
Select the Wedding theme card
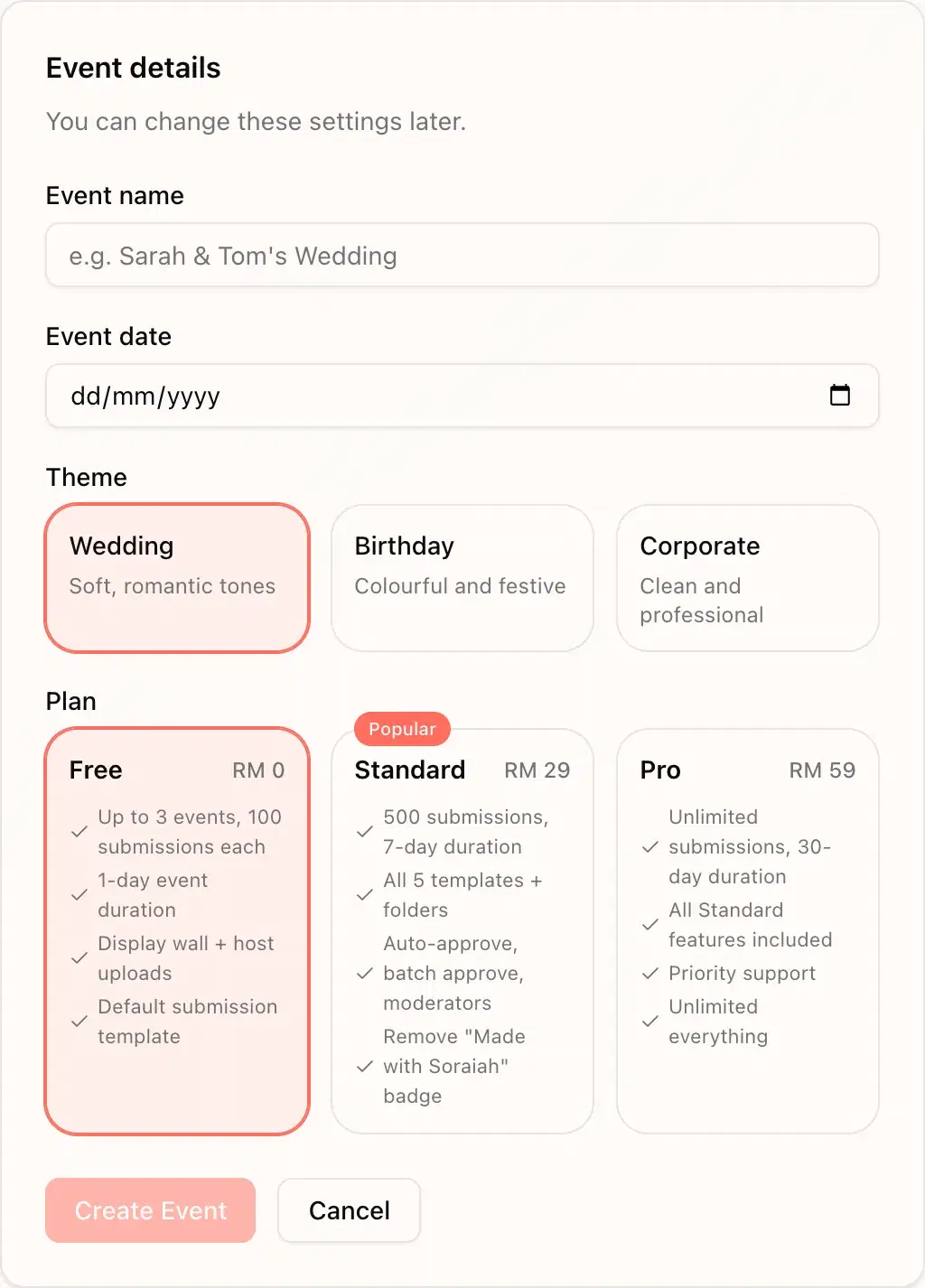click(x=176, y=578)
